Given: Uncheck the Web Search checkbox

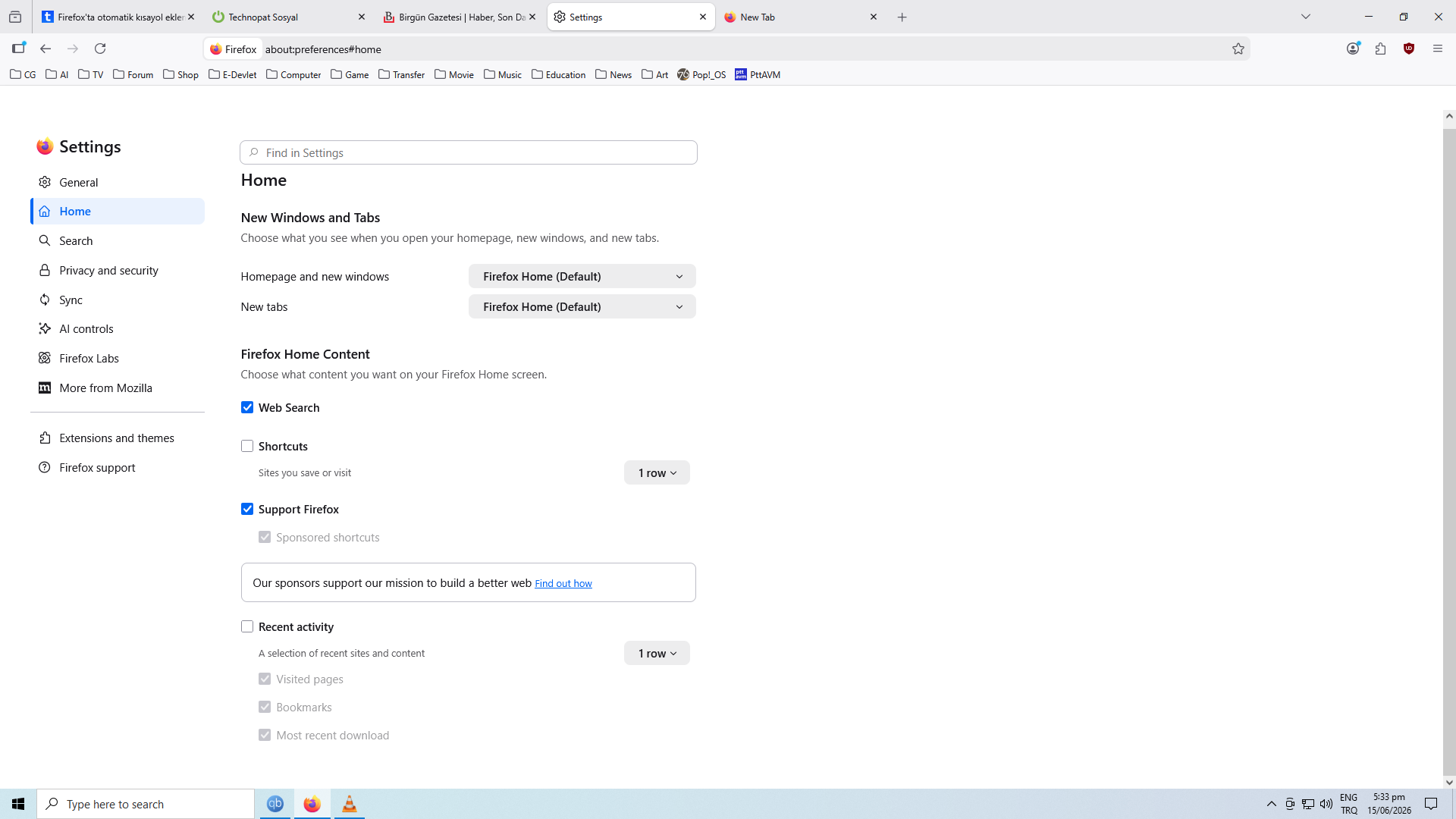Looking at the screenshot, I should pyautogui.click(x=247, y=407).
